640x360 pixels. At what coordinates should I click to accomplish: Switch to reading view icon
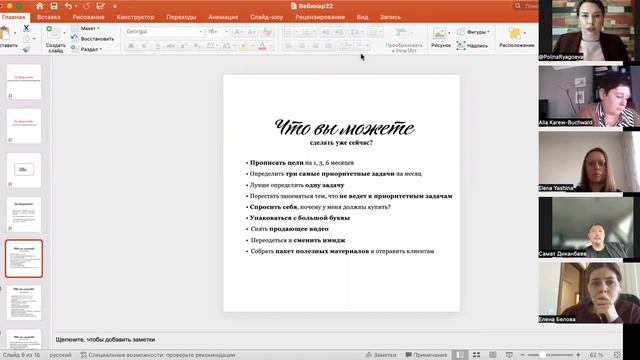(493, 355)
